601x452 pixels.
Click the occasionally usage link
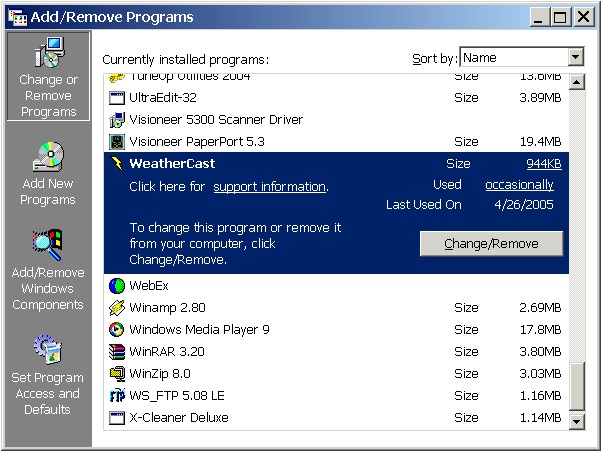[x=519, y=185]
